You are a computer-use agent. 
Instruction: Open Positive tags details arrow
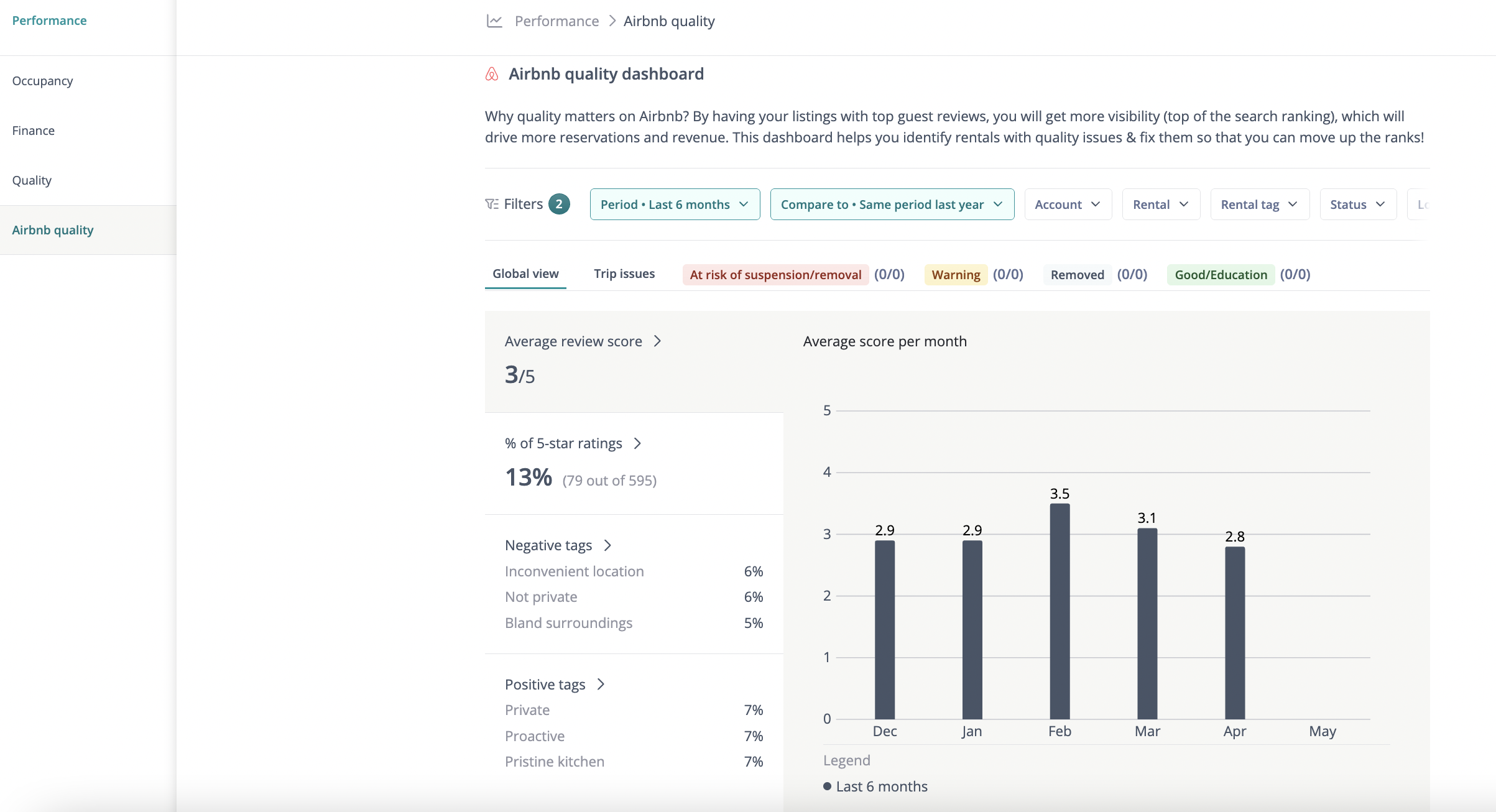pyautogui.click(x=601, y=685)
